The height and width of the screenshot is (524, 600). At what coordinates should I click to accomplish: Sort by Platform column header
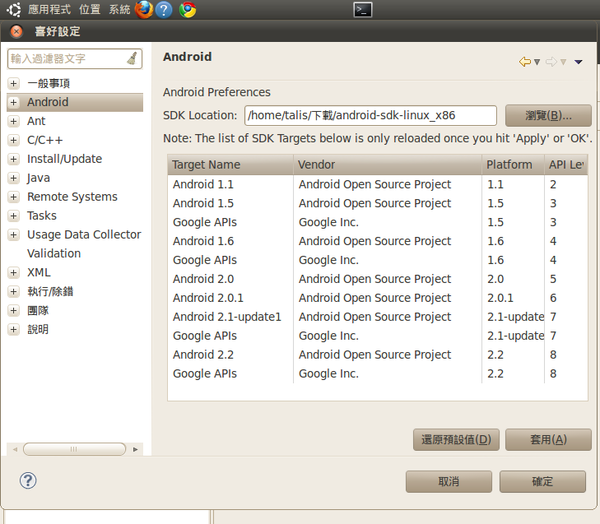coord(513,165)
